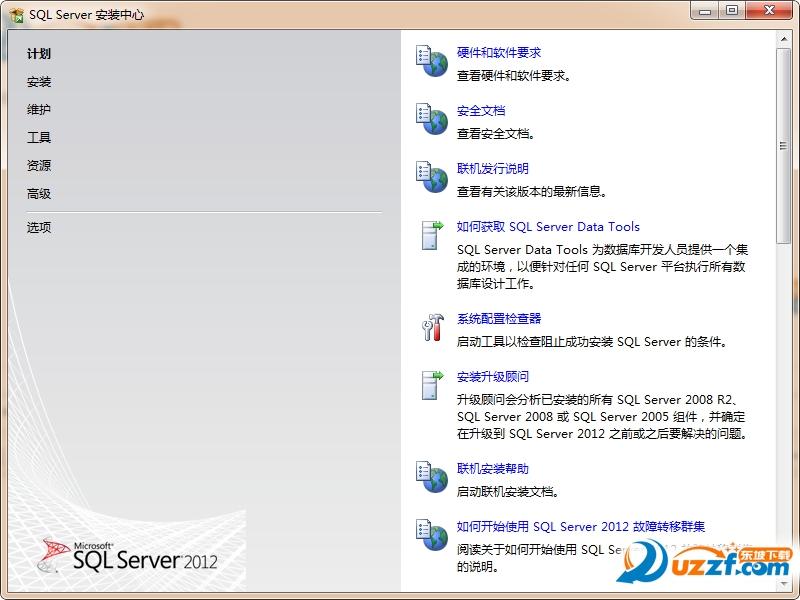Open the title bar system menu icon

tap(14, 12)
